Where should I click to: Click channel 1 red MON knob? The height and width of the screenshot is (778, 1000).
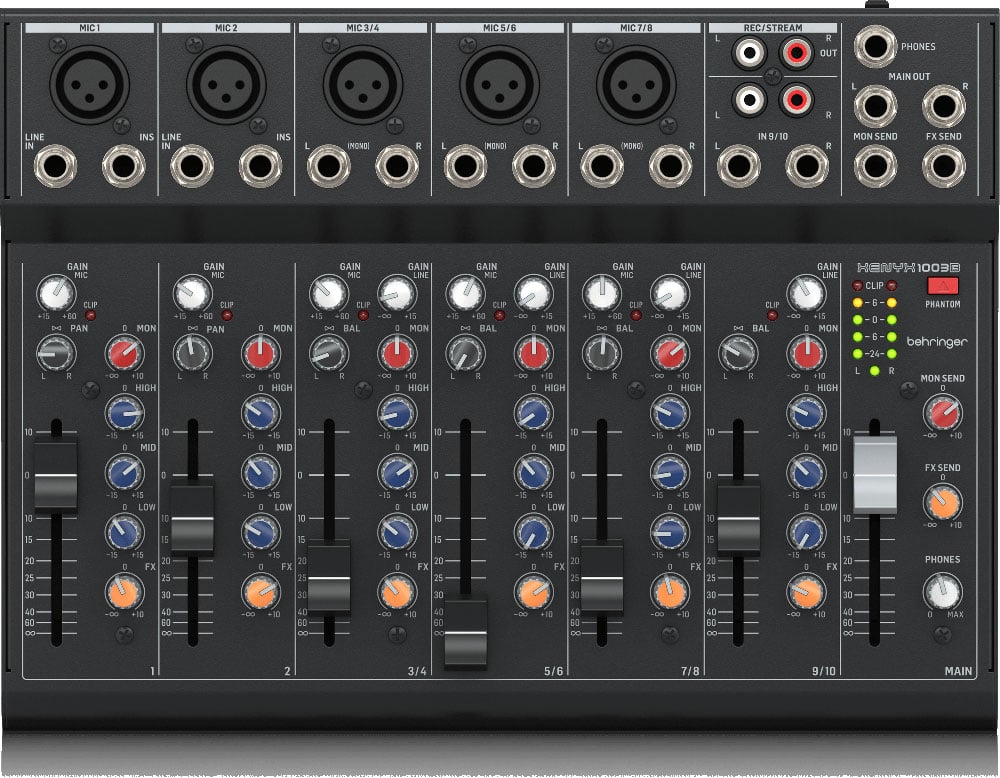[x=124, y=353]
